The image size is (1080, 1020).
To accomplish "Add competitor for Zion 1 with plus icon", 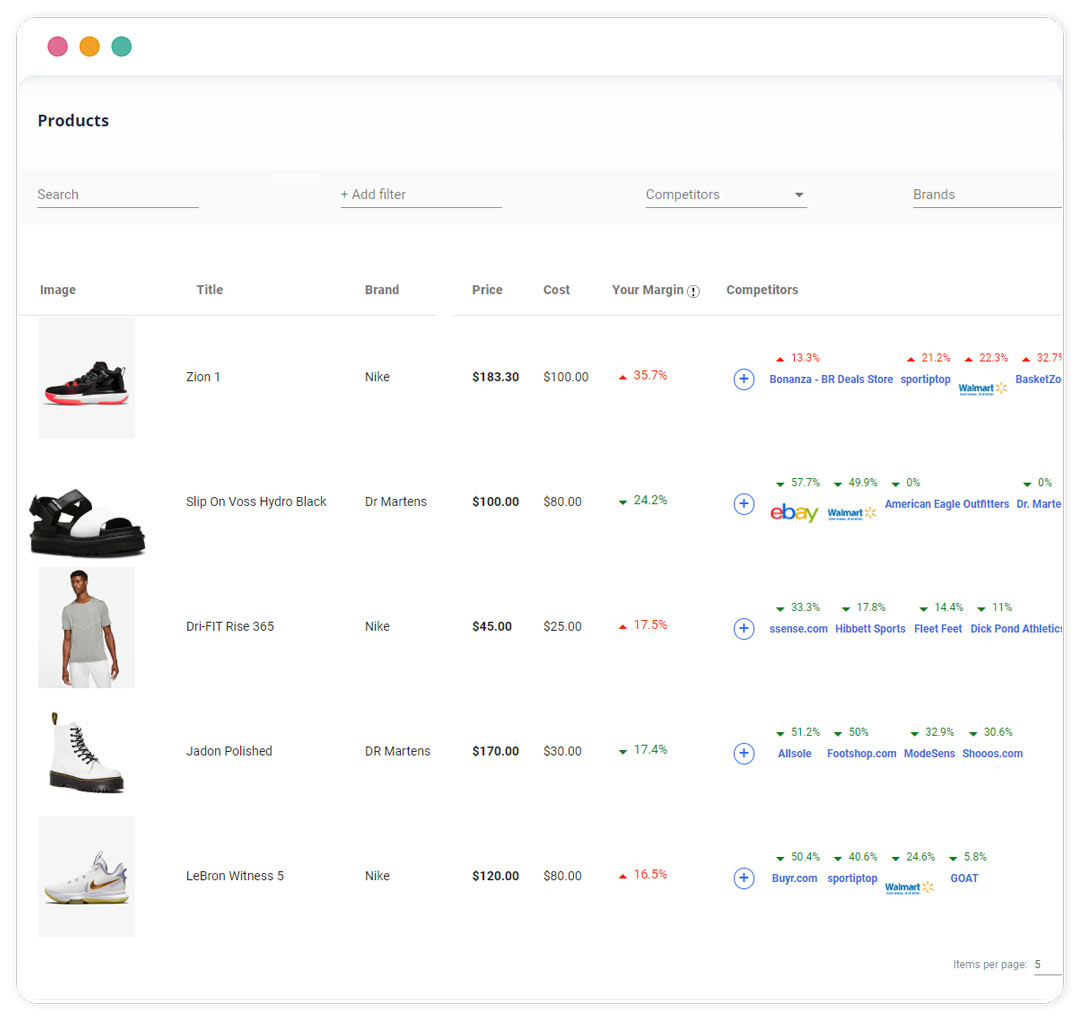I will coord(744,379).
